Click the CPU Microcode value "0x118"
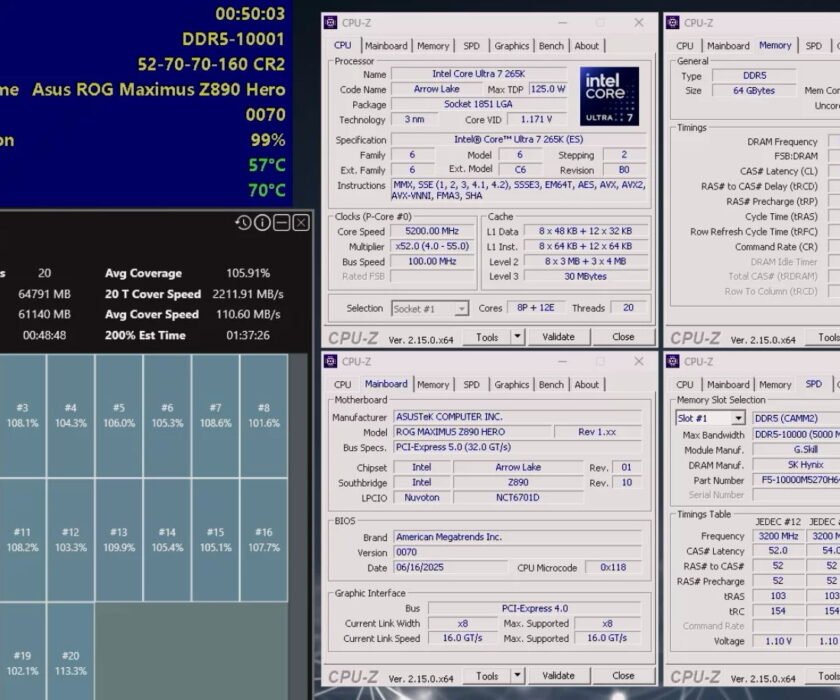Image resolution: width=840 pixels, height=700 pixels. click(x=613, y=567)
